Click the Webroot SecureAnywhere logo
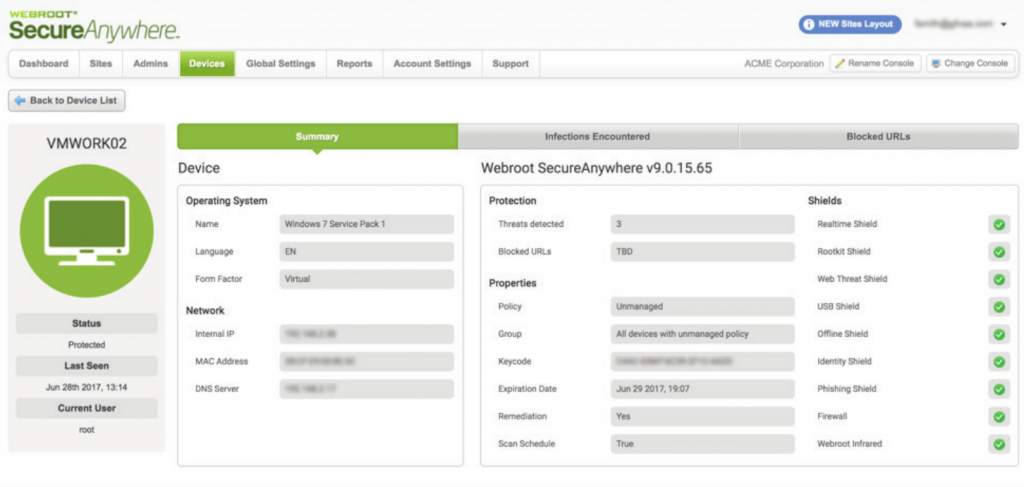Viewport: 1024px width, 487px height. (94, 25)
